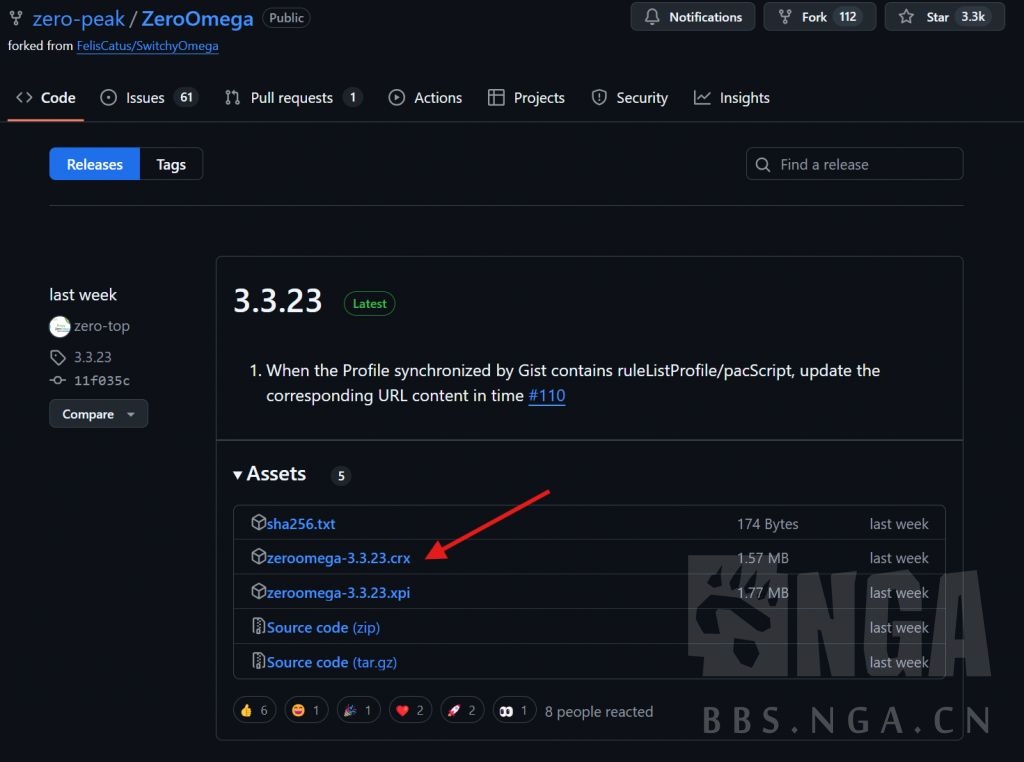Image resolution: width=1024 pixels, height=762 pixels.
Task: Click the rocket reaction emoji
Action: coord(453,711)
